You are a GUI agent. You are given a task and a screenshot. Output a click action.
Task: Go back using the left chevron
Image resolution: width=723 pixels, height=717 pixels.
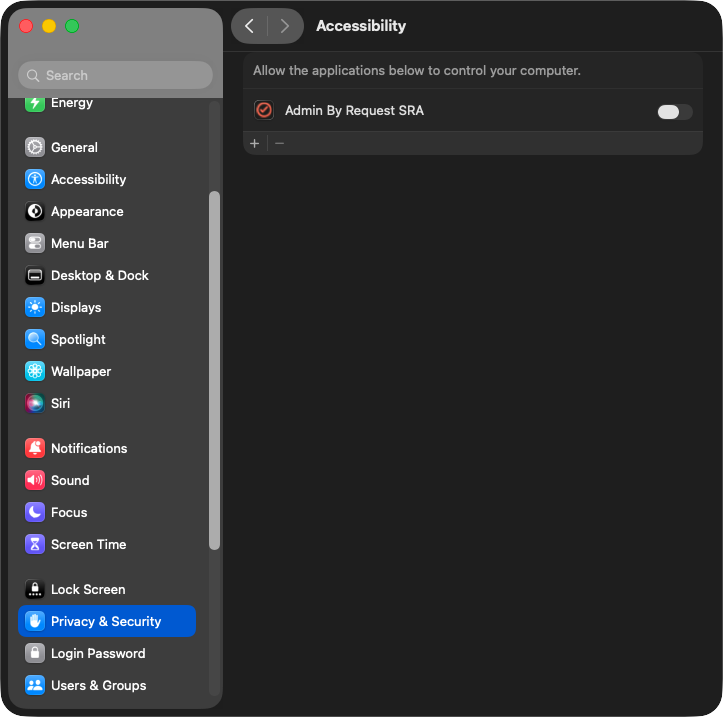coord(250,26)
